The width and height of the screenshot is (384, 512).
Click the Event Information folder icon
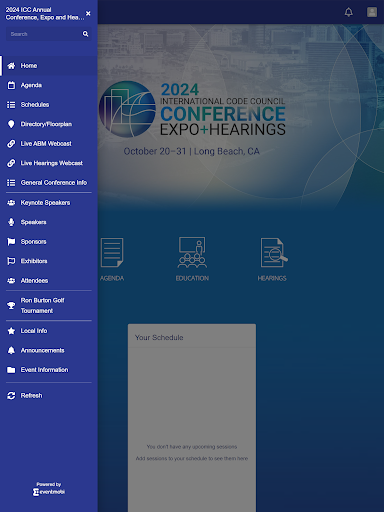[x=11, y=370]
